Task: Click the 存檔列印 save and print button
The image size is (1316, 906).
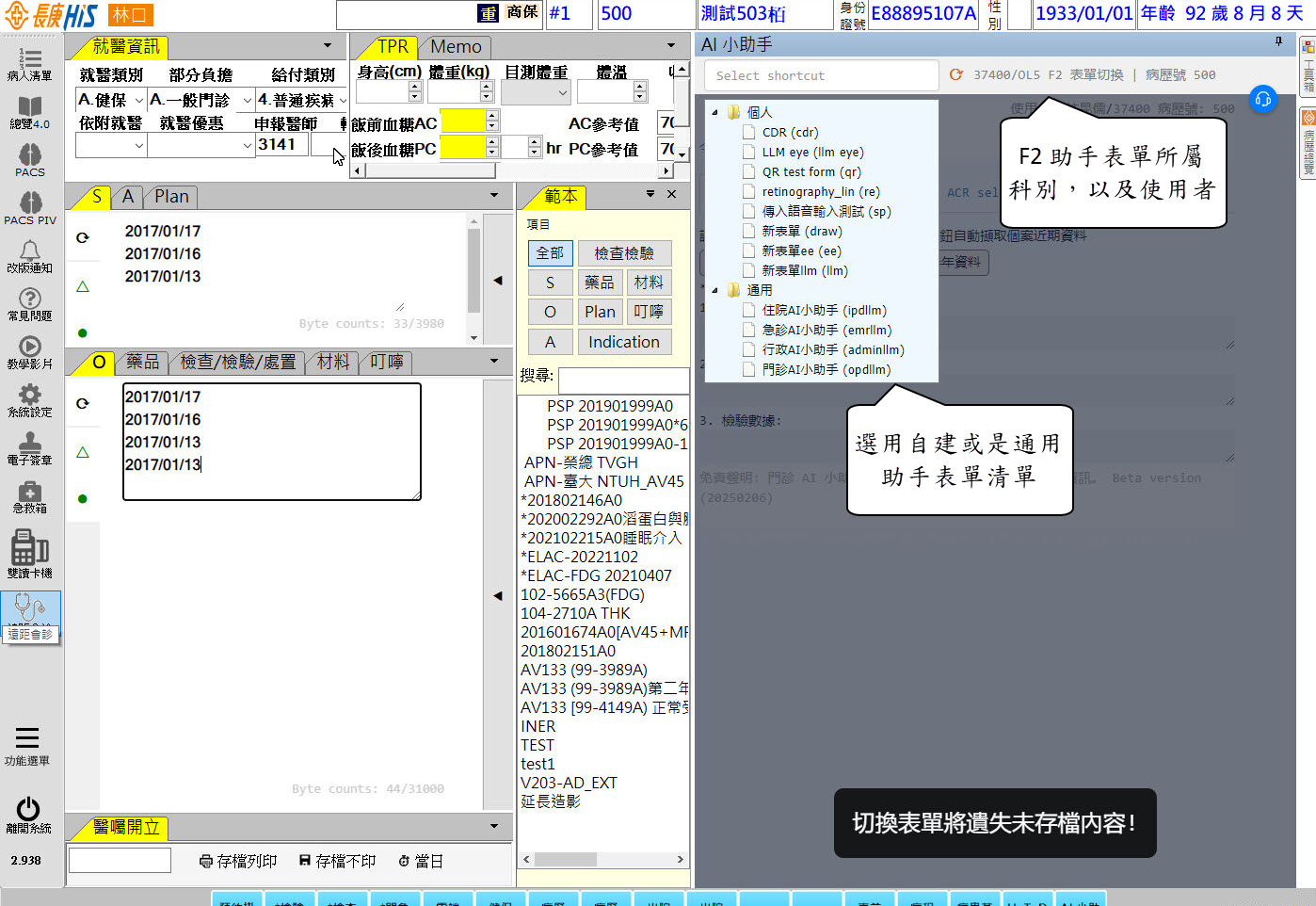Action: [x=239, y=861]
